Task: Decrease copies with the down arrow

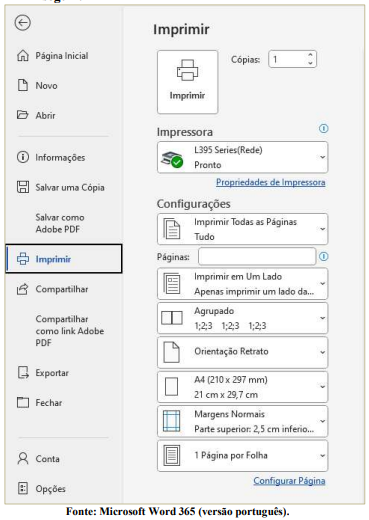Action: (310, 63)
